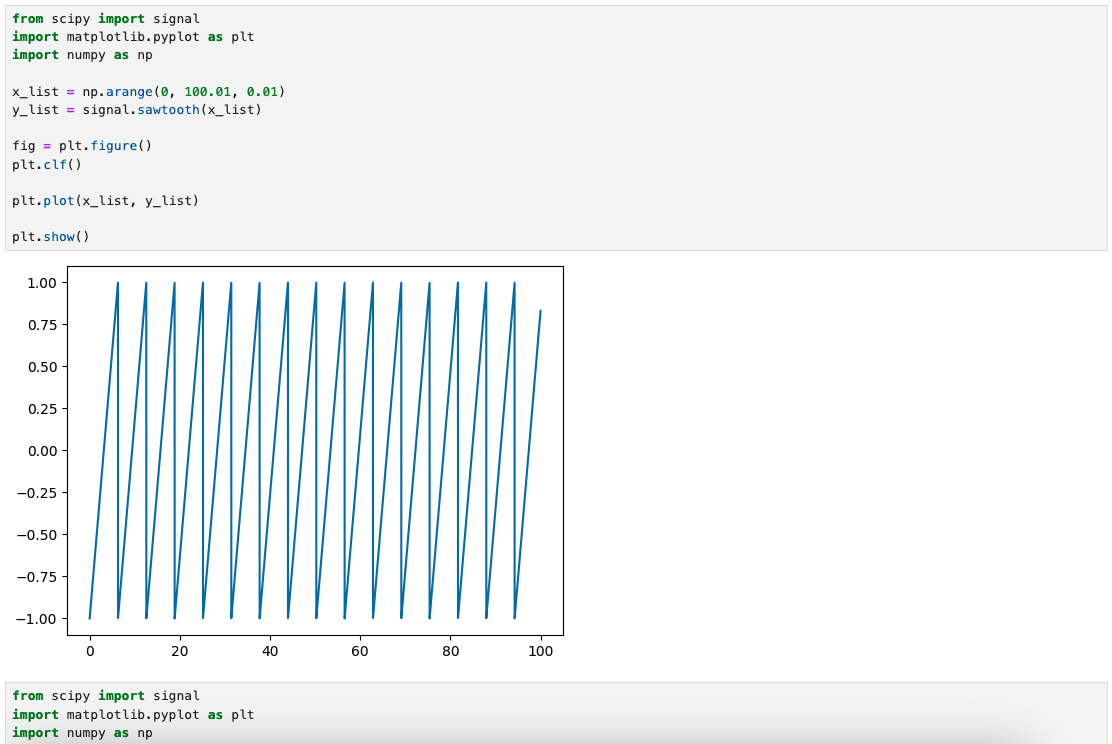Viewport: 1112px width, 744px height.
Task: Place cursor on the signal.sawtooth line
Action: (x=137, y=109)
